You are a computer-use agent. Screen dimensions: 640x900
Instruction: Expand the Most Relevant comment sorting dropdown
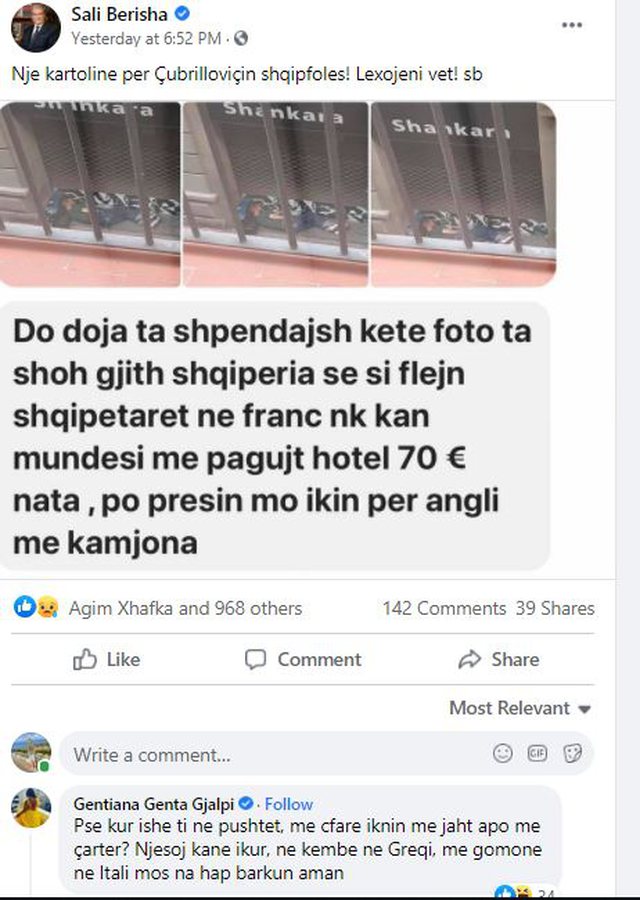(x=520, y=708)
